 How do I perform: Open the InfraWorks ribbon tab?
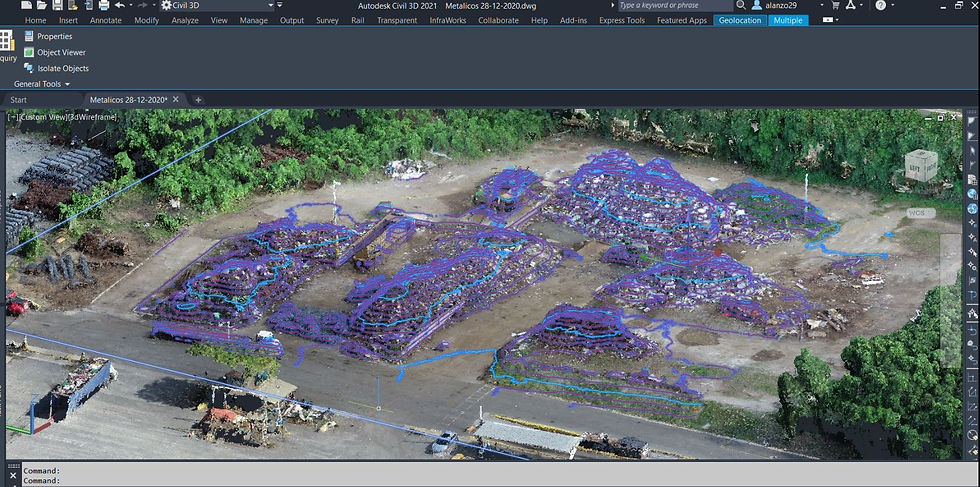447,20
